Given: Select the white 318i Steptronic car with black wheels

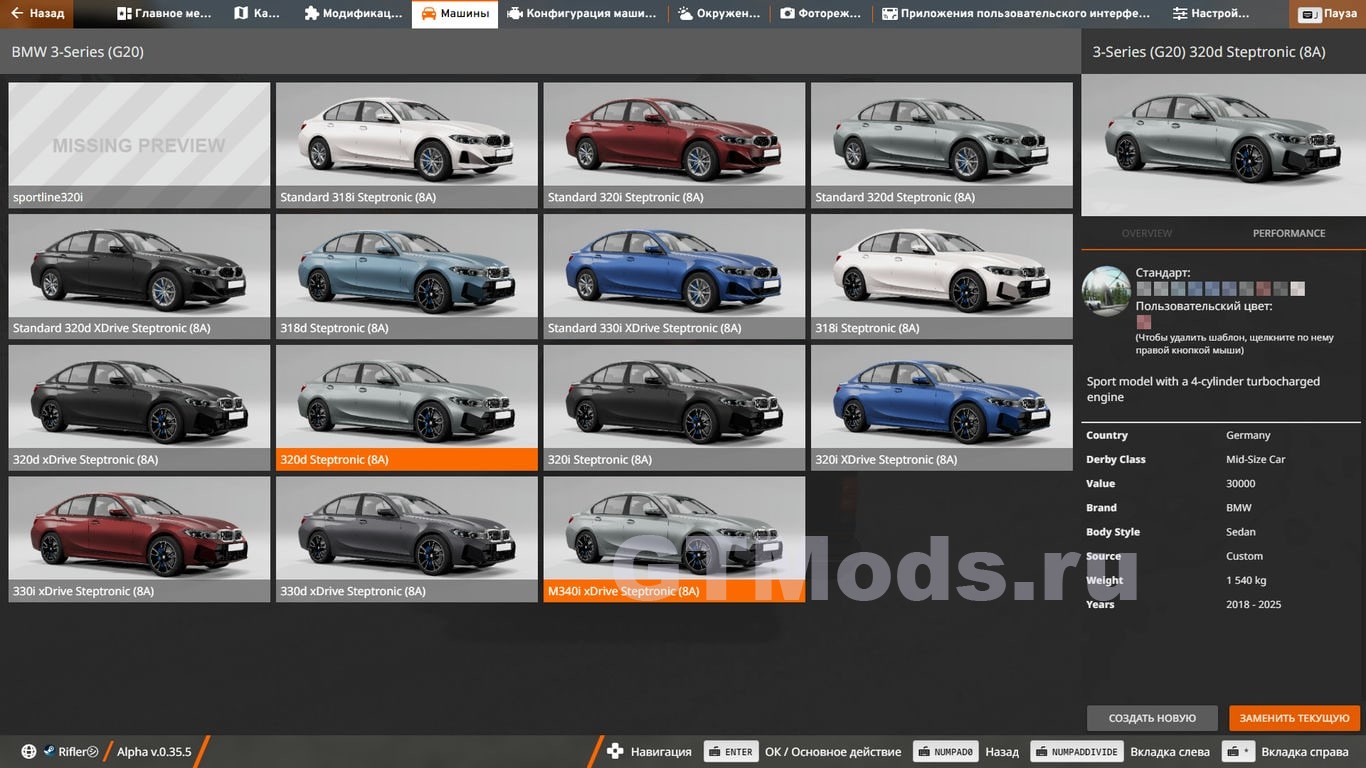Looking at the screenshot, I should pos(942,276).
